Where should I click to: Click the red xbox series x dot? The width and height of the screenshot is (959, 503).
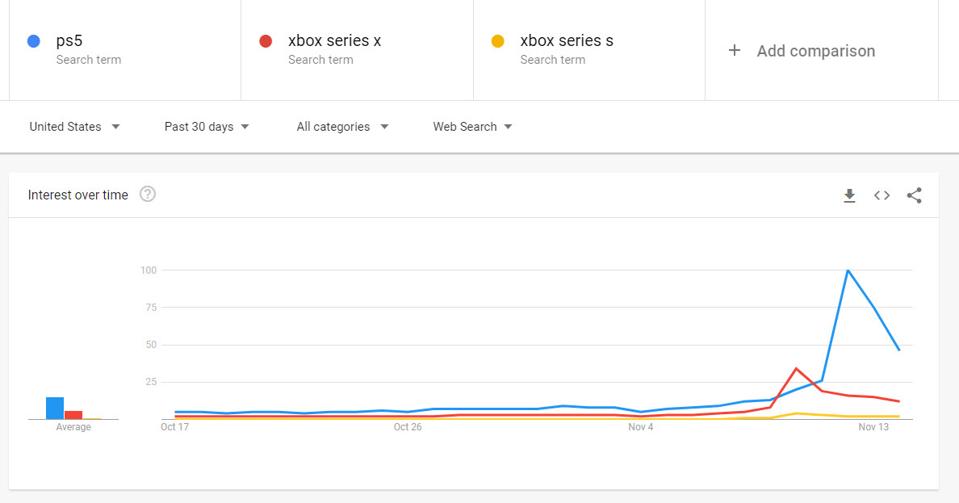[x=266, y=41]
